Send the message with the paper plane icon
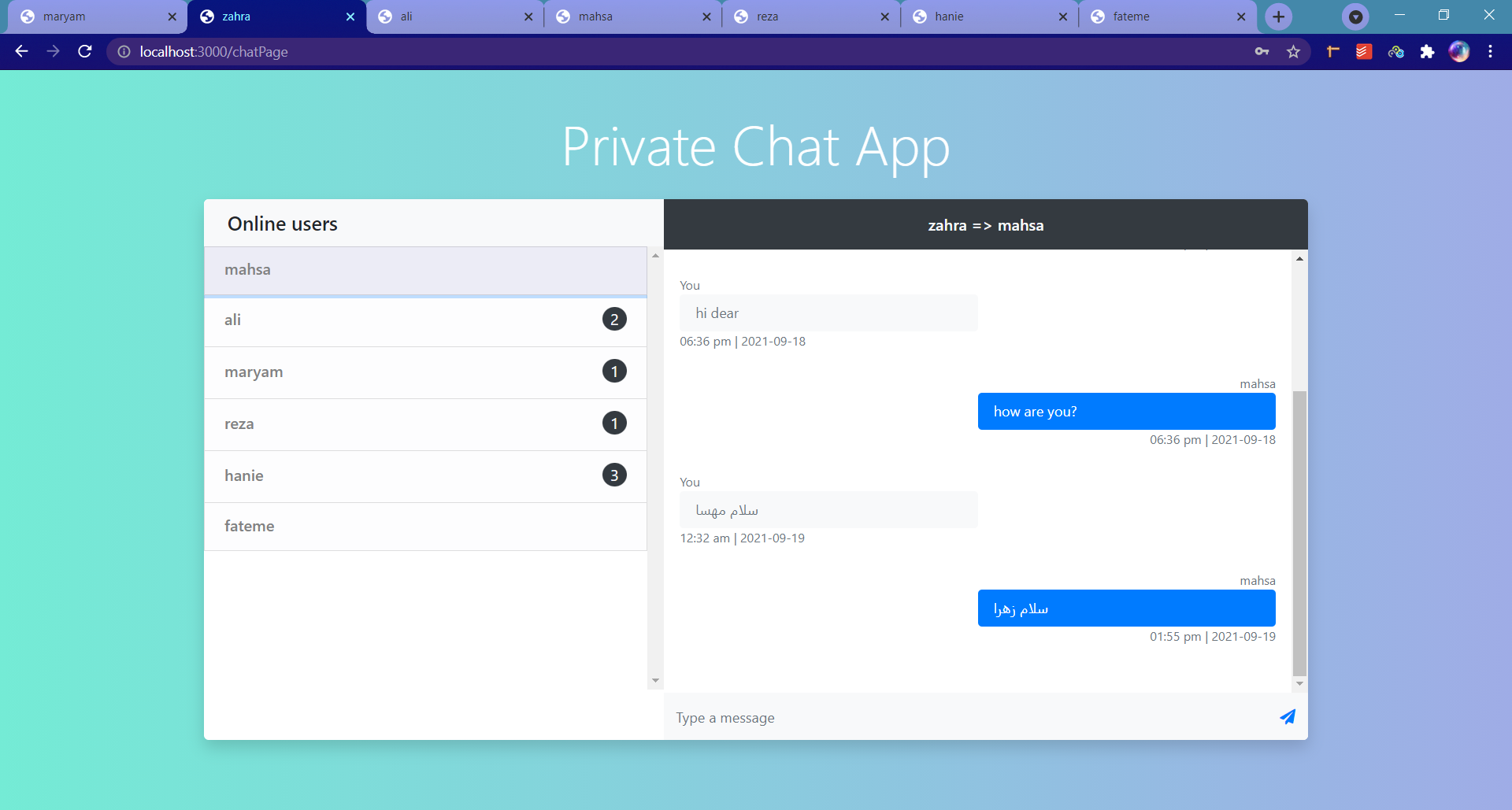This screenshot has height=810, width=1512. (x=1288, y=716)
